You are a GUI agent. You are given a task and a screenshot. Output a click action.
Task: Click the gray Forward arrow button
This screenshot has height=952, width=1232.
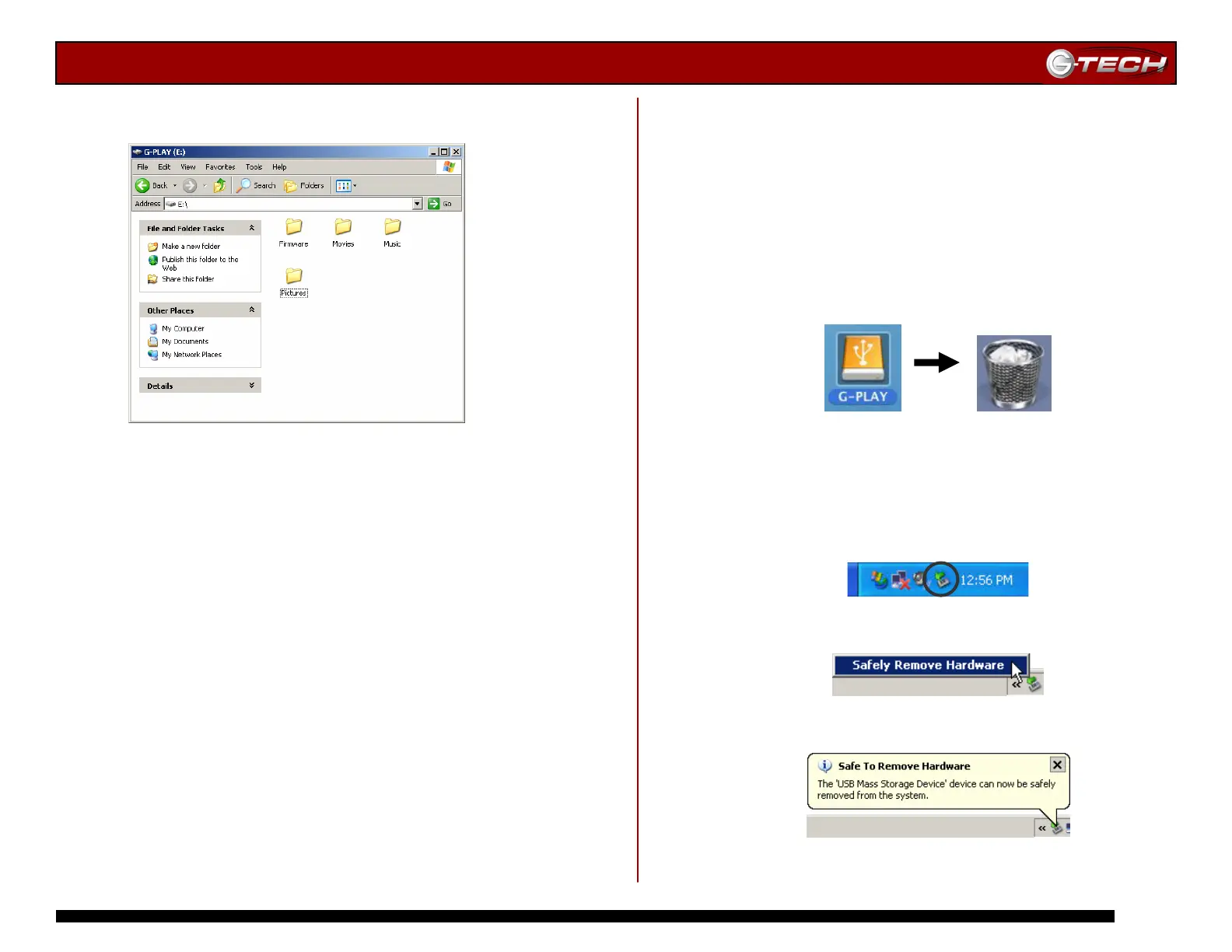pyautogui.click(x=190, y=186)
